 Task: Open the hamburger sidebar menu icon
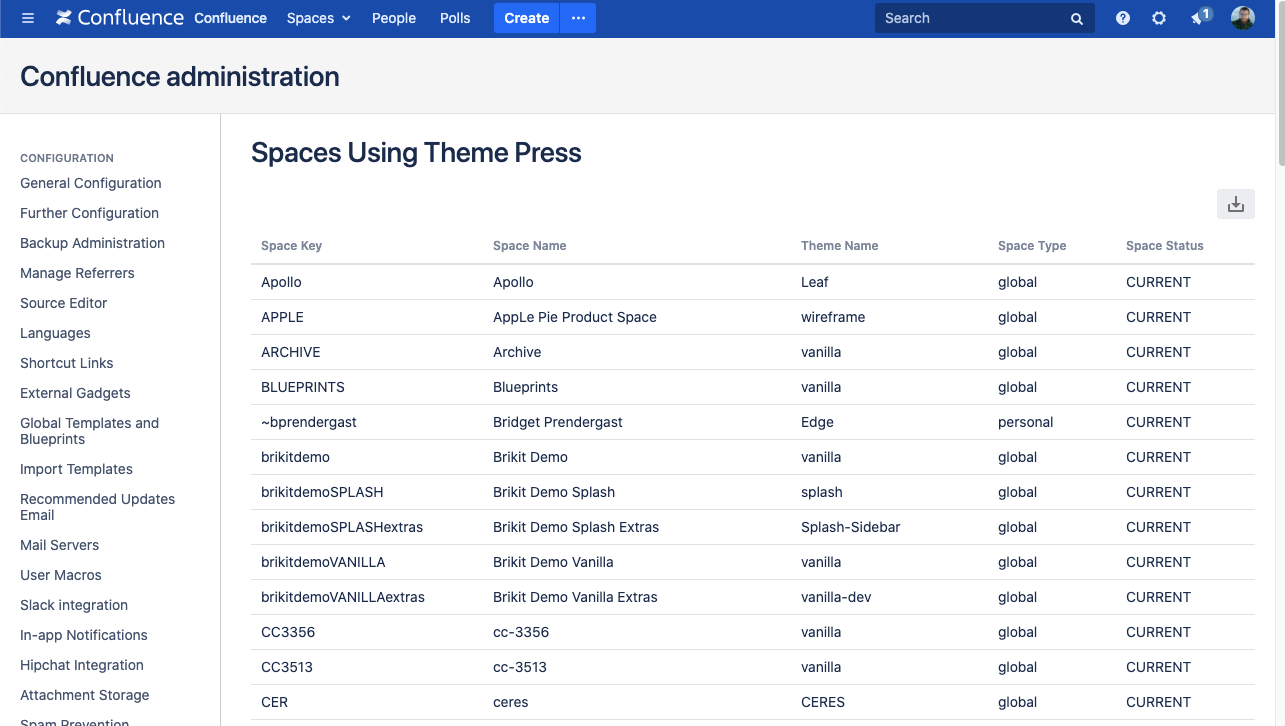point(28,18)
